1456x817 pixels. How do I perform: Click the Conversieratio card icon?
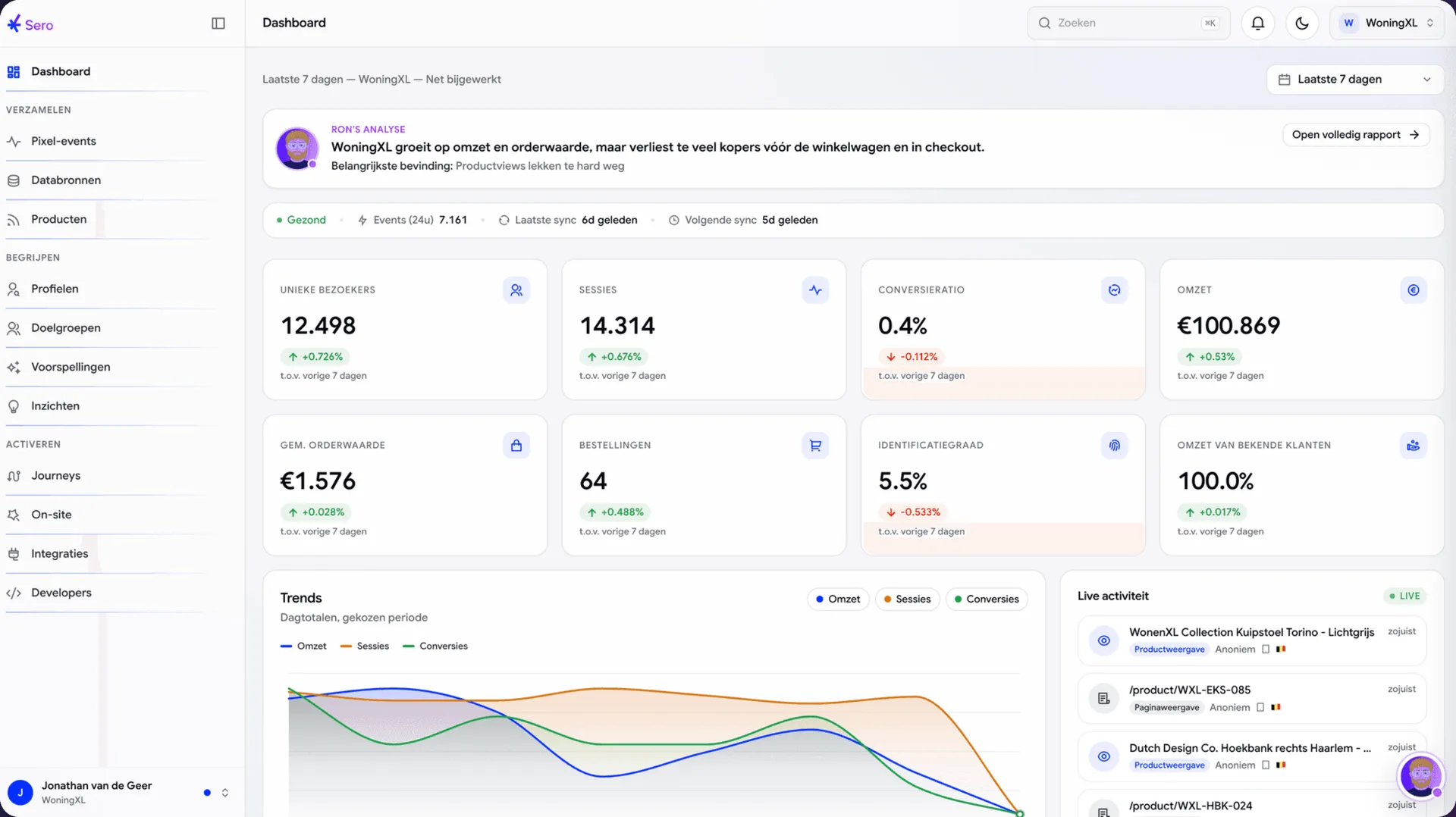1114,290
